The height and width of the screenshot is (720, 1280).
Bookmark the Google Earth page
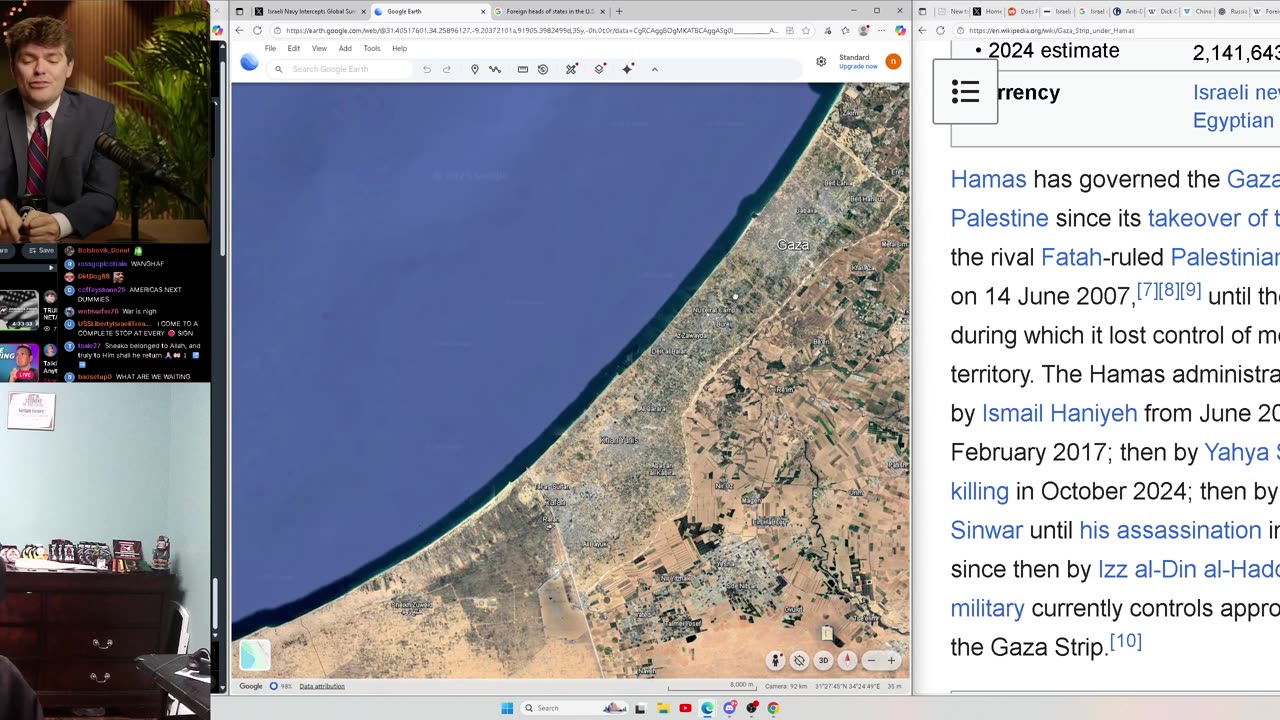(806, 31)
